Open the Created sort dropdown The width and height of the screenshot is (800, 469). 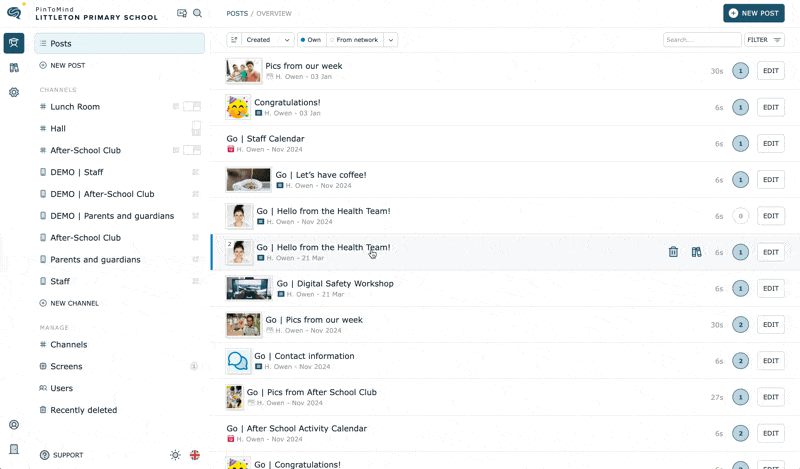(x=268, y=40)
